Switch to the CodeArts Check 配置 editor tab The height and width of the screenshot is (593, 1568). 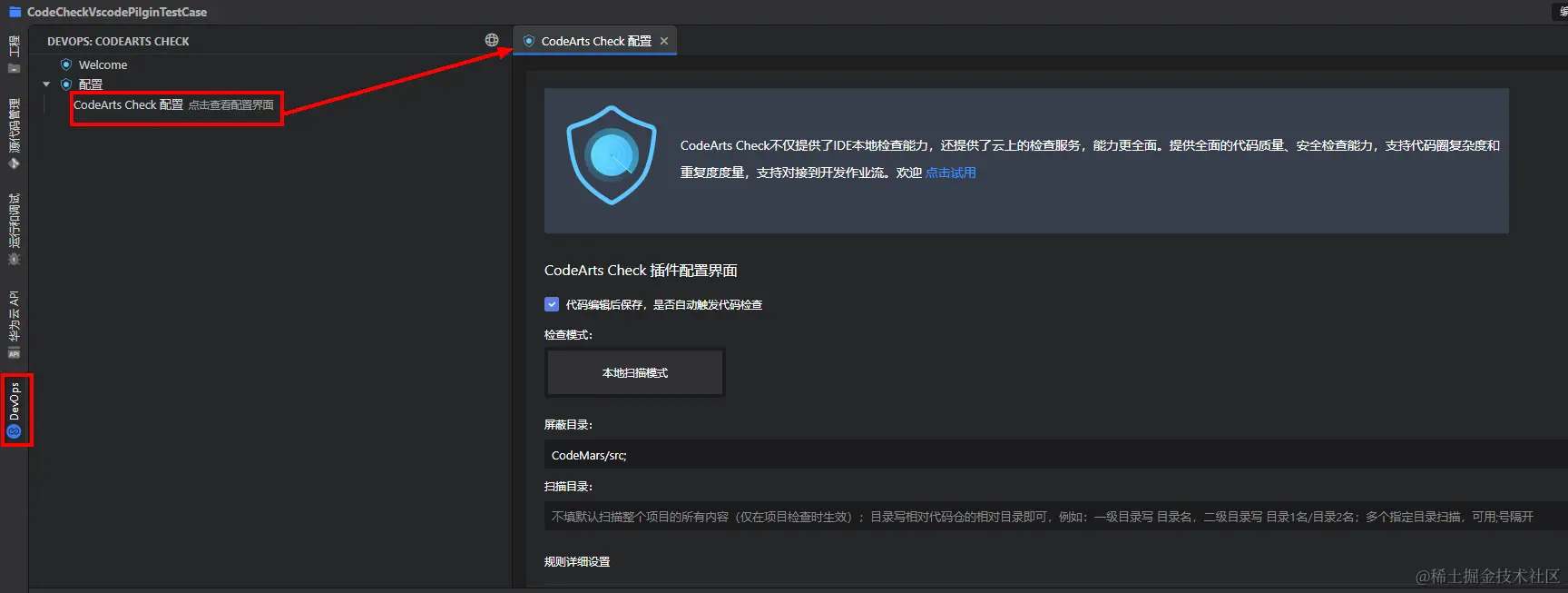595,41
